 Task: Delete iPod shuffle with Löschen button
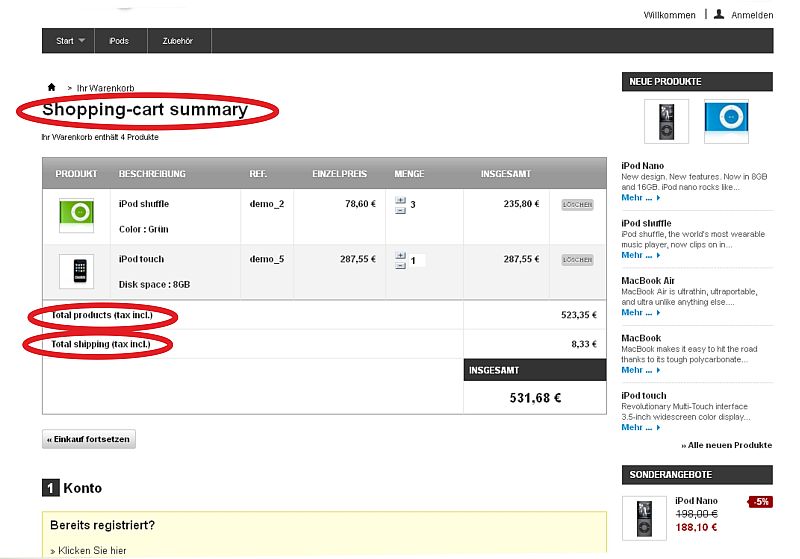pyautogui.click(x=577, y=205)
